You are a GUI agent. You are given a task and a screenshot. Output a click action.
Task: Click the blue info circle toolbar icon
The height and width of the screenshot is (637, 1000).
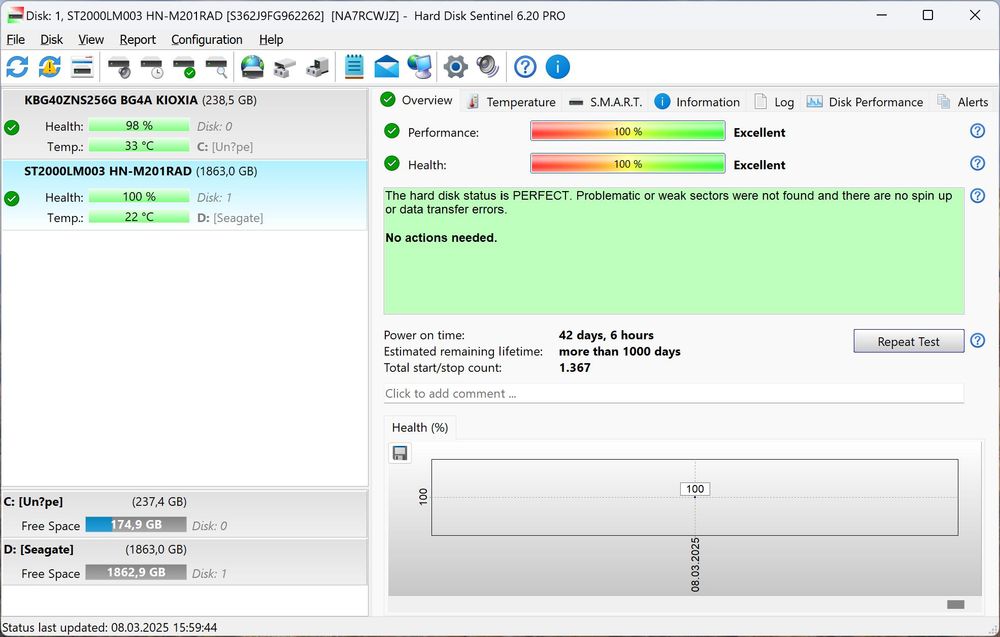click(x=557, y=67)
